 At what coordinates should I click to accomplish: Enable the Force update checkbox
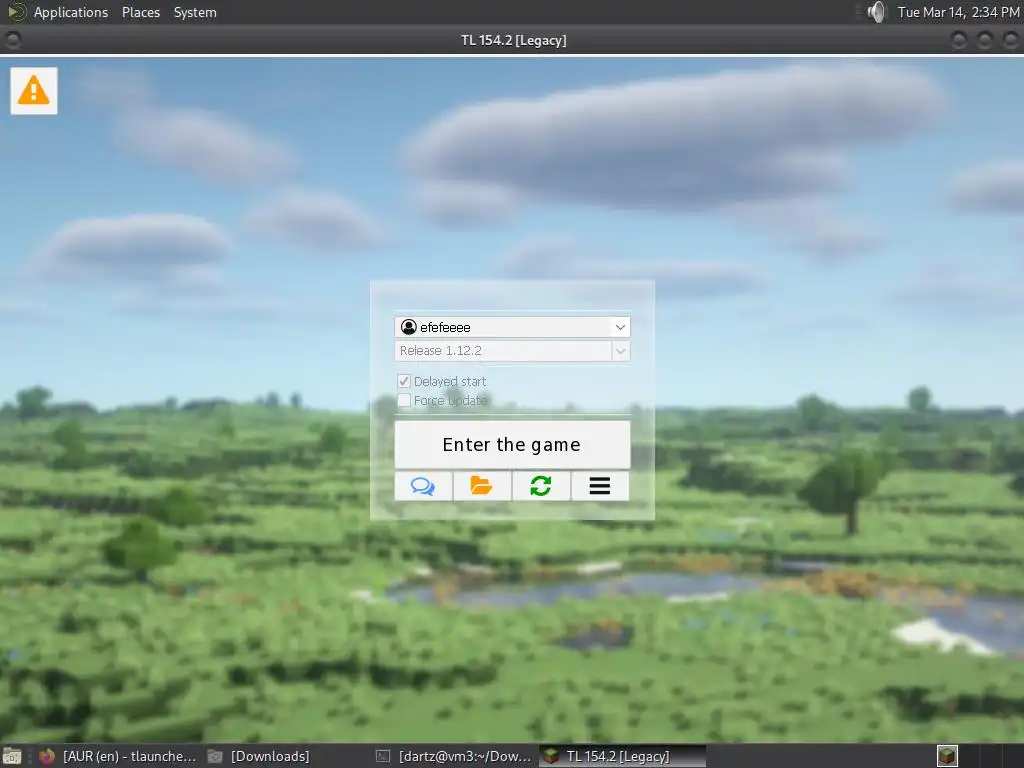pyautogui.click(x=404, y=400)
